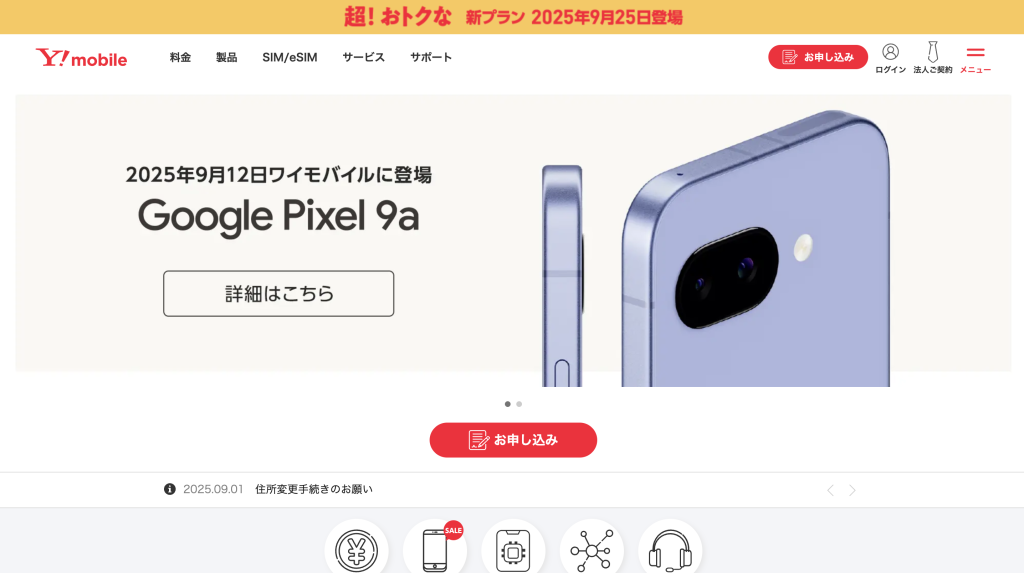This screenshot has width=1024, height=573.
Task: Open the 料金 navigation menu
Action: (x=180, y=57)
